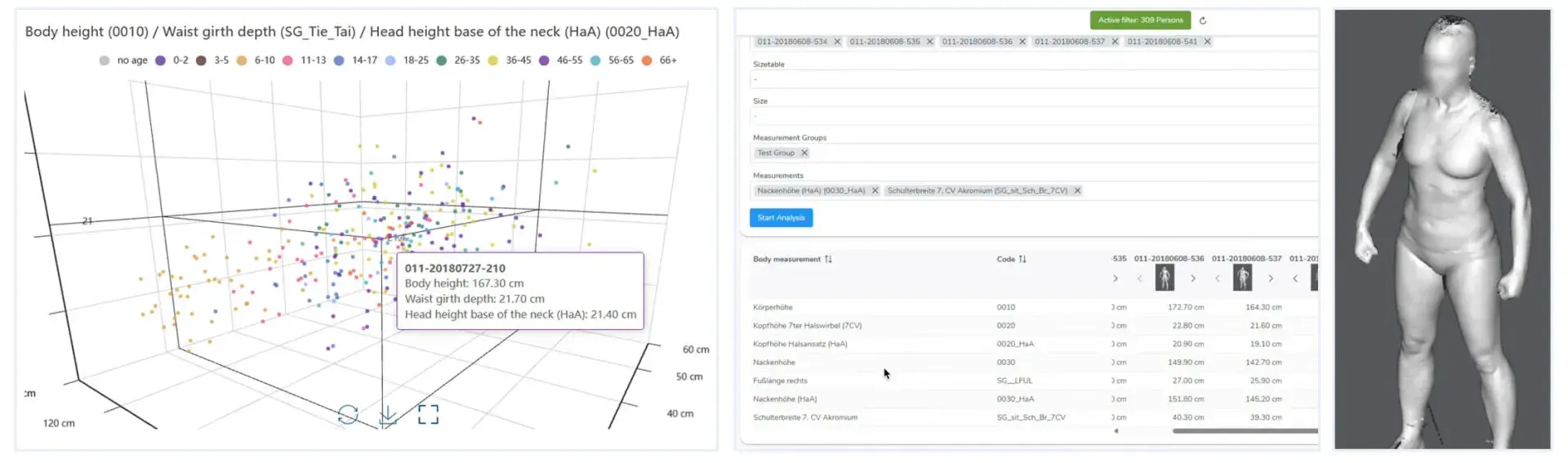The height and width of the screenshot is (463, 1568).
Task: Click code cell SG_sit_Sch_Br_7CV
Action: click(x=1031, y=417)
